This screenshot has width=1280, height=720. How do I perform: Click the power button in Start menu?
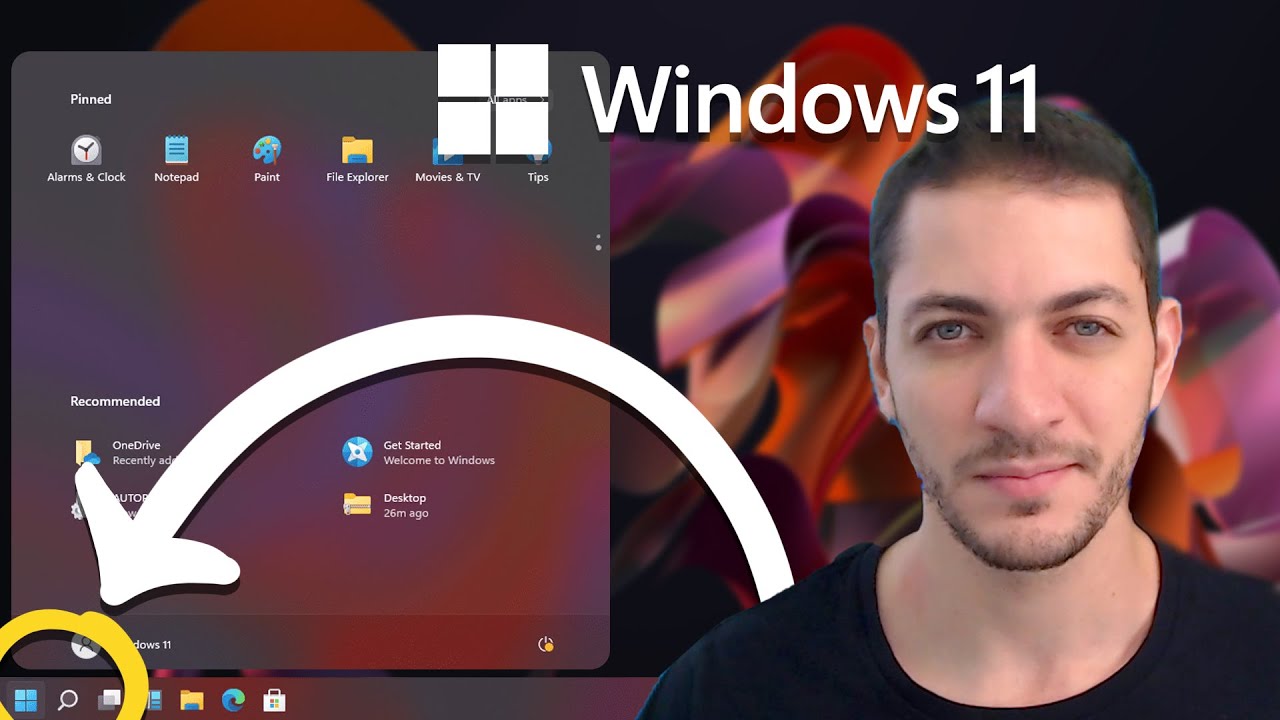[x=546, y=644]
